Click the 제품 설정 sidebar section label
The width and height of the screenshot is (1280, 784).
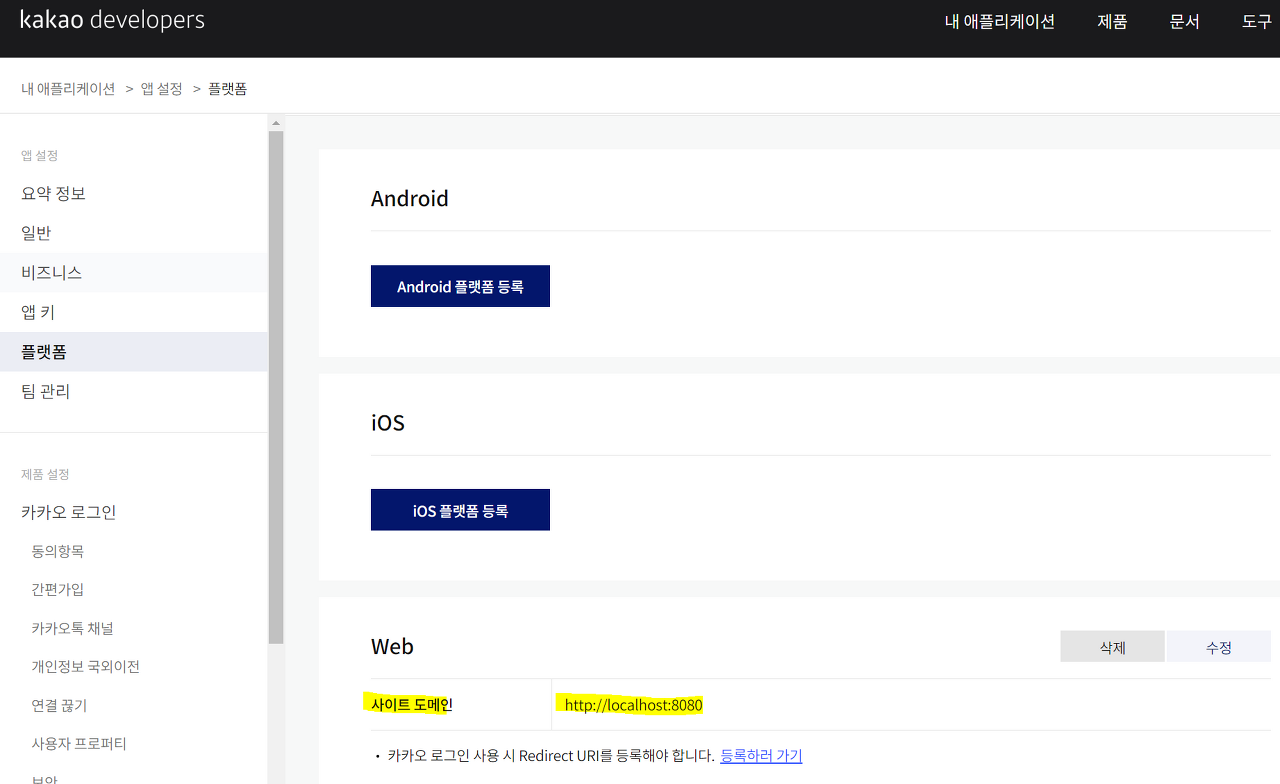(x=45, y=474)
